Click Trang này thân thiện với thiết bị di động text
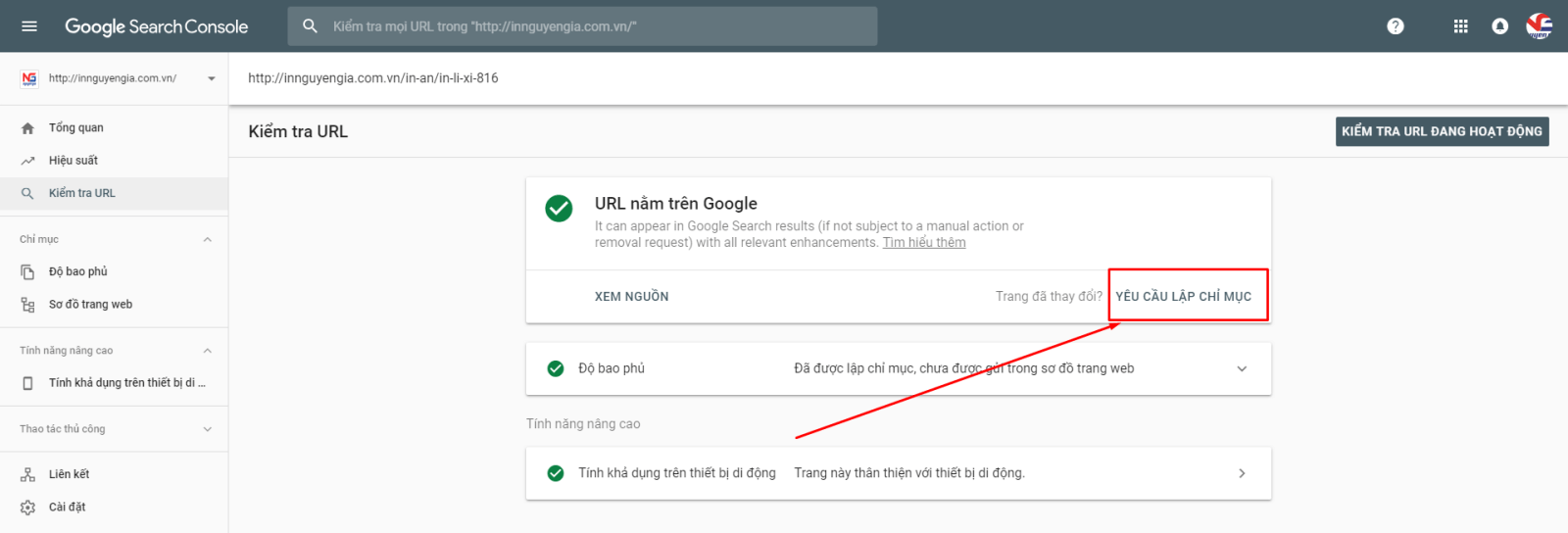Image resolution: width=1568 pixels, height=533 pixels. [909, 473]
